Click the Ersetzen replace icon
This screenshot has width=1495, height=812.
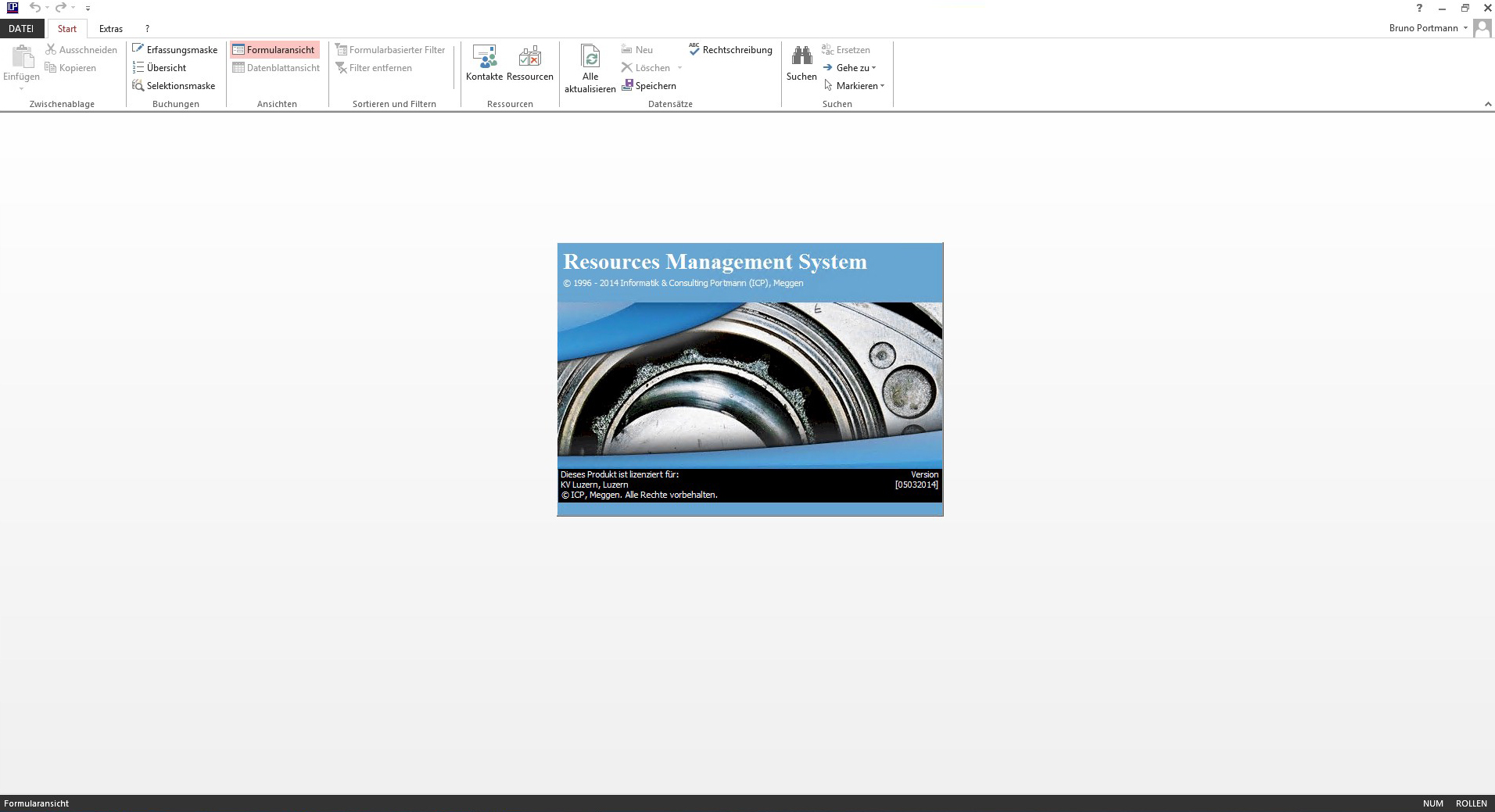click(827, 49)
